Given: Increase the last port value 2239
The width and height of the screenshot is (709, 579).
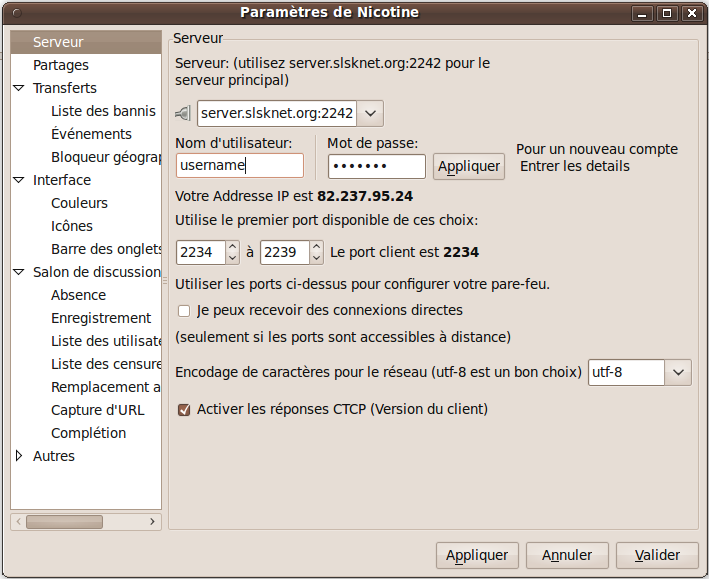Looking at the screenshot, I should 317,246.
